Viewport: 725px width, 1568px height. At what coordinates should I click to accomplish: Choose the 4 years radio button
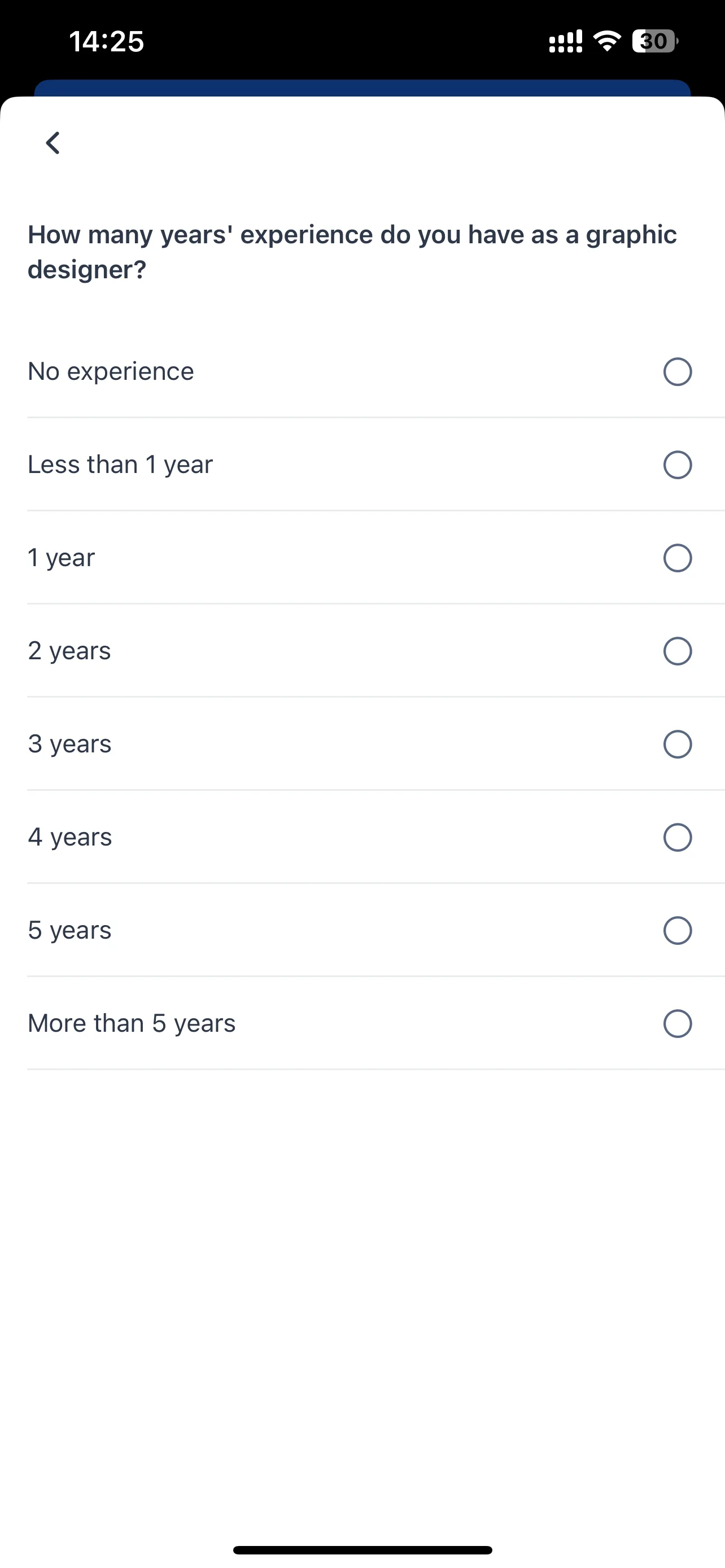click(677, 837)
